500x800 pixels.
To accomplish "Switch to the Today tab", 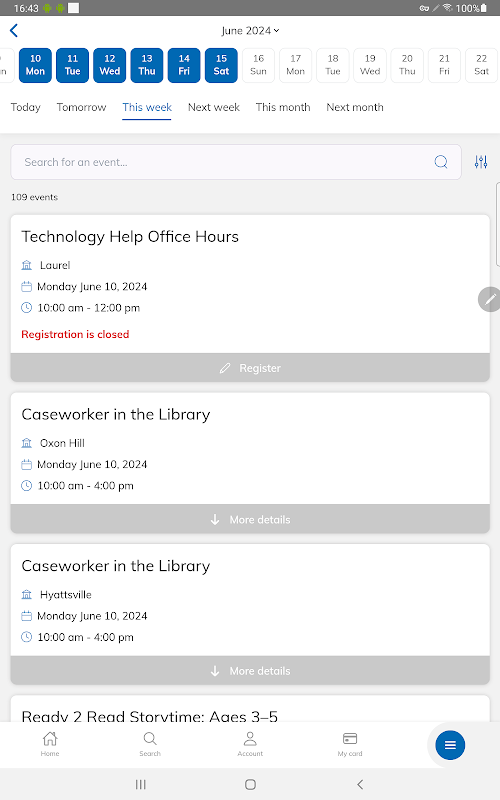I will (26, 107).
